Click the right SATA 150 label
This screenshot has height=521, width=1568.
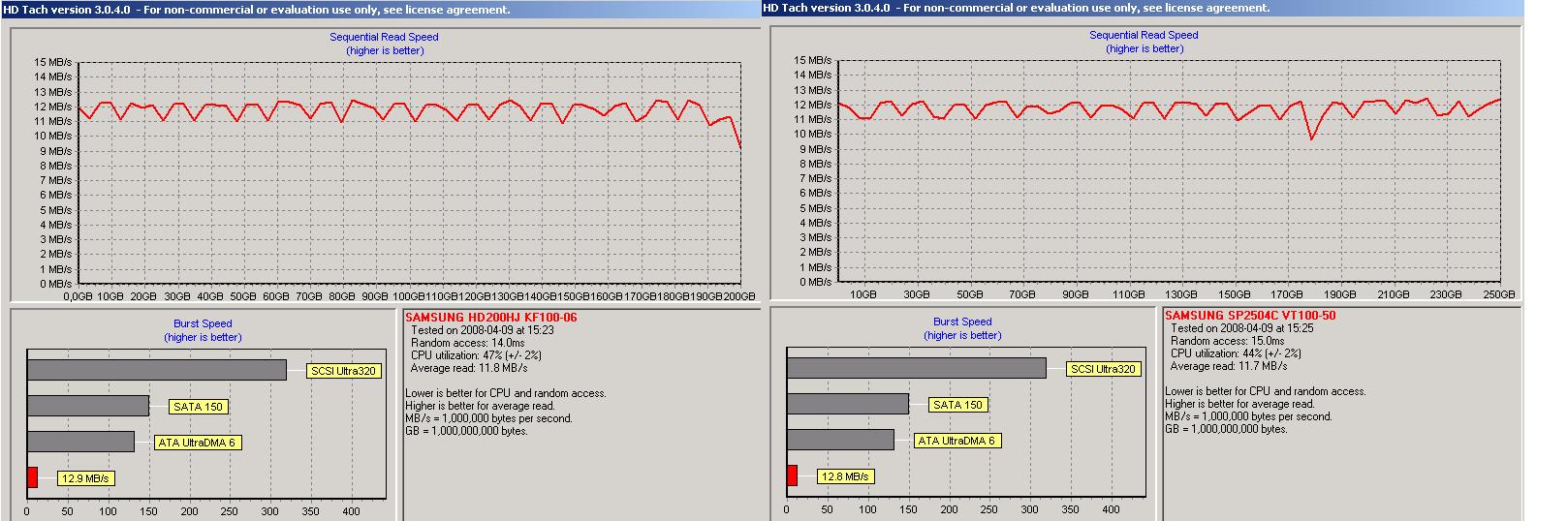[957, 405]
